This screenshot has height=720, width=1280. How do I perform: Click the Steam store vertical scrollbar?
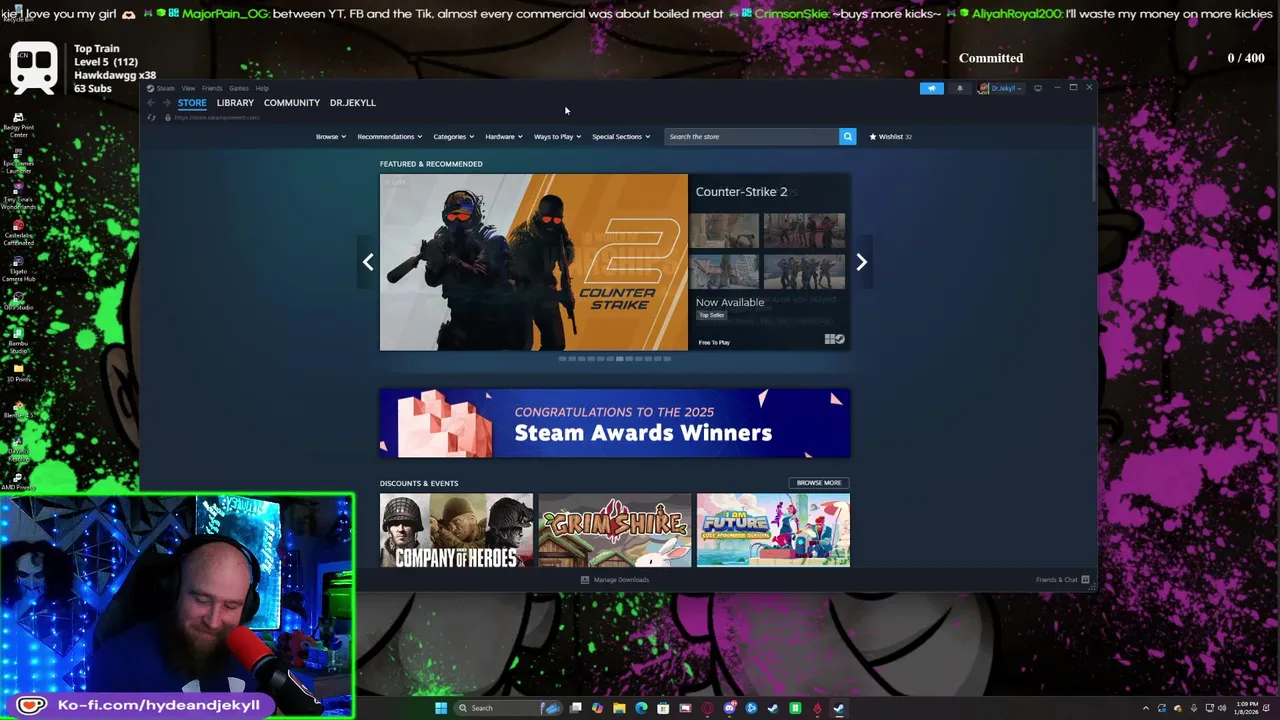pos(1095,165)
